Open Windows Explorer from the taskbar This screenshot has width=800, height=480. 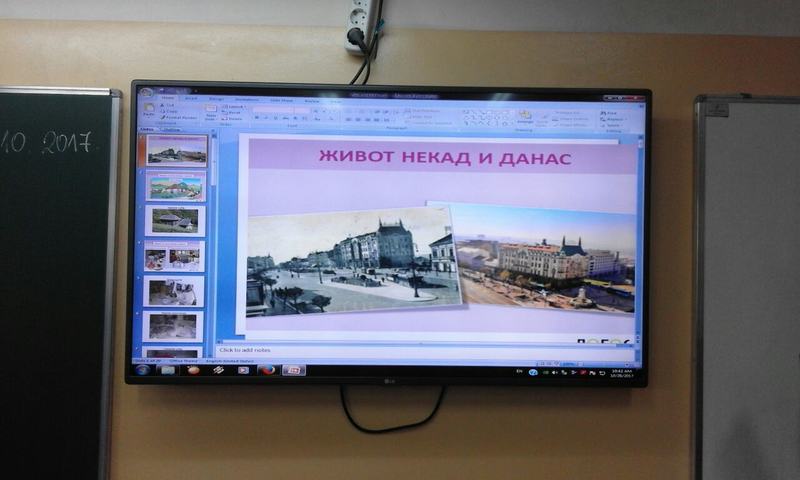click(168, 370)
